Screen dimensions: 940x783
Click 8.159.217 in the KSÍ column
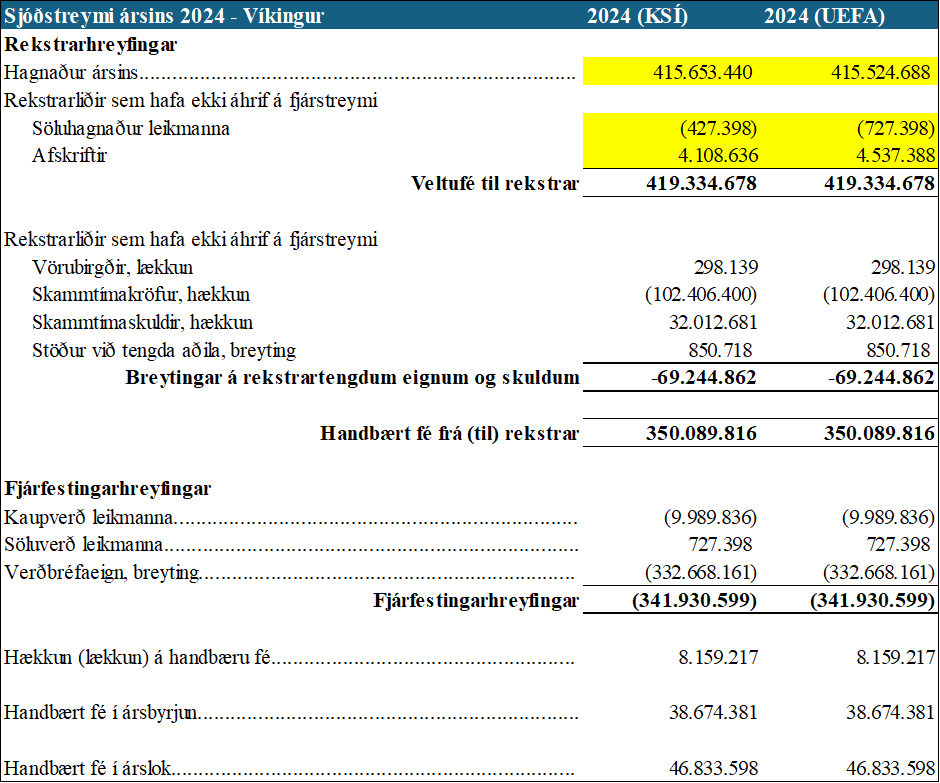pos(718,658)
